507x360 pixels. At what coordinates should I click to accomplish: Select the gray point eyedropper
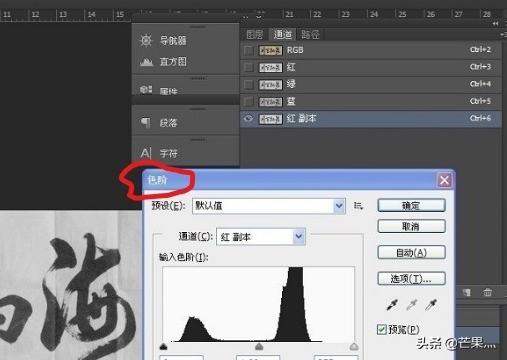pyautogui.click(x=412, y=304)
